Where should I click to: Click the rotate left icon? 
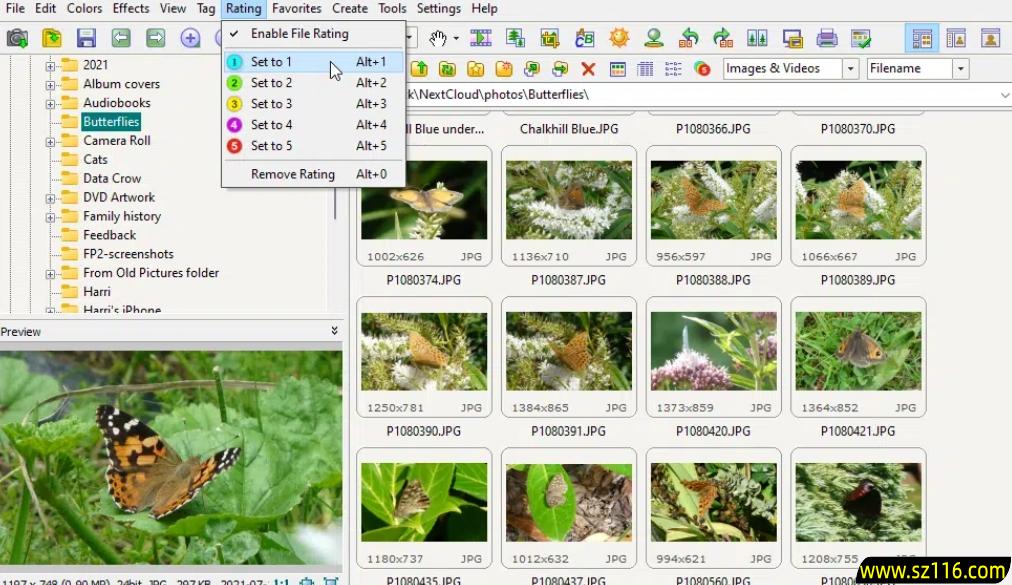pyautogui.click(x=689, y=40)
